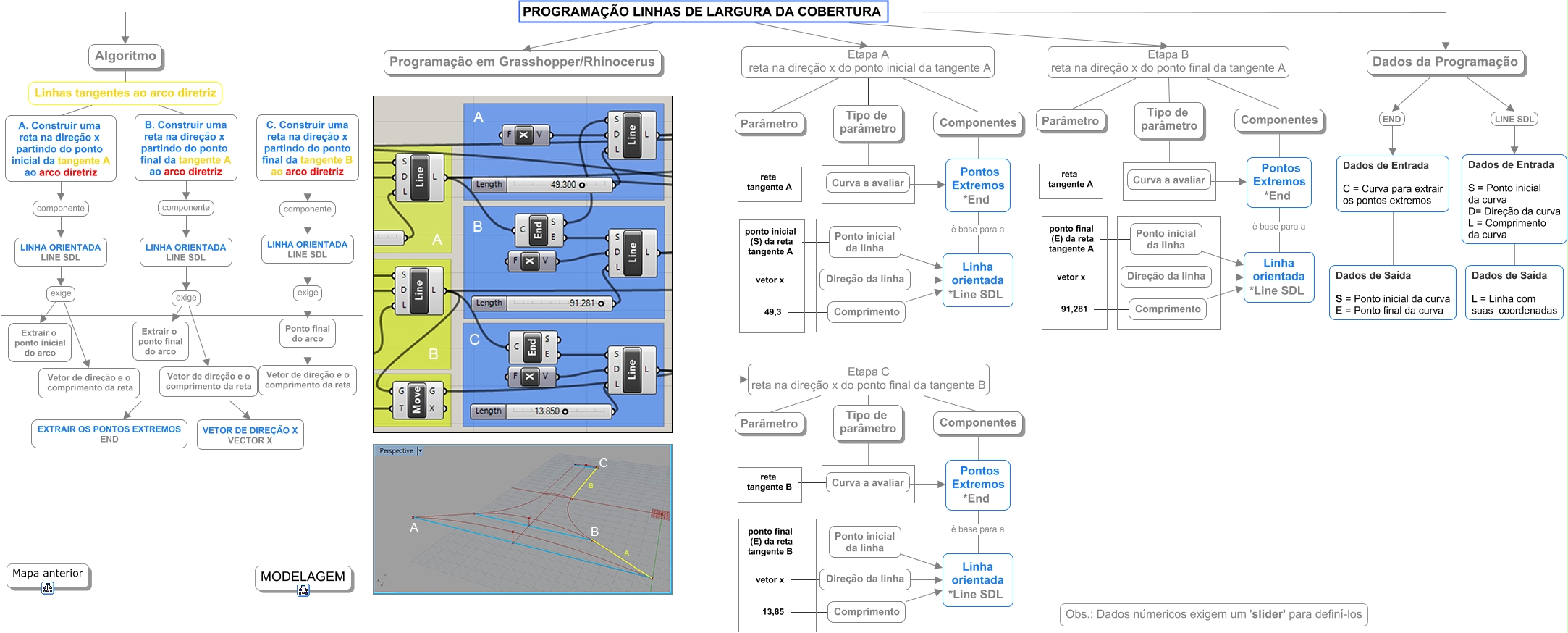
Task: Click the Line component in yellow group B
Action: [x=418, y=290]
